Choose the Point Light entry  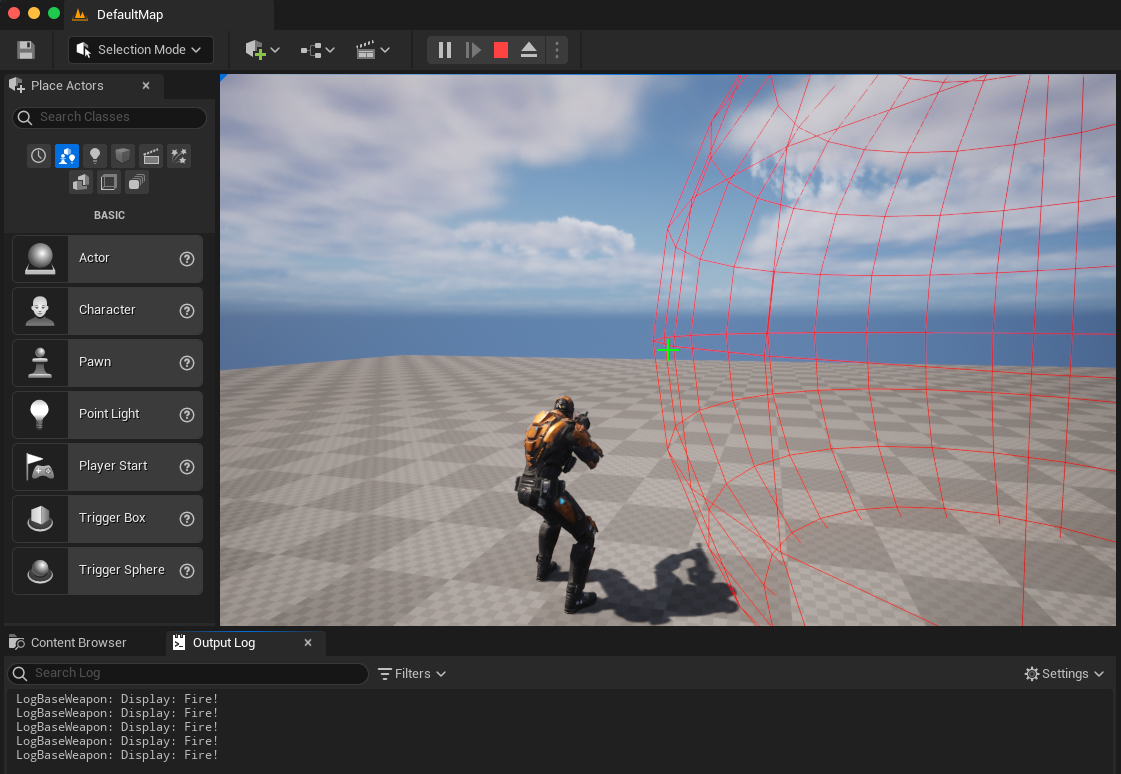(107, 415)
